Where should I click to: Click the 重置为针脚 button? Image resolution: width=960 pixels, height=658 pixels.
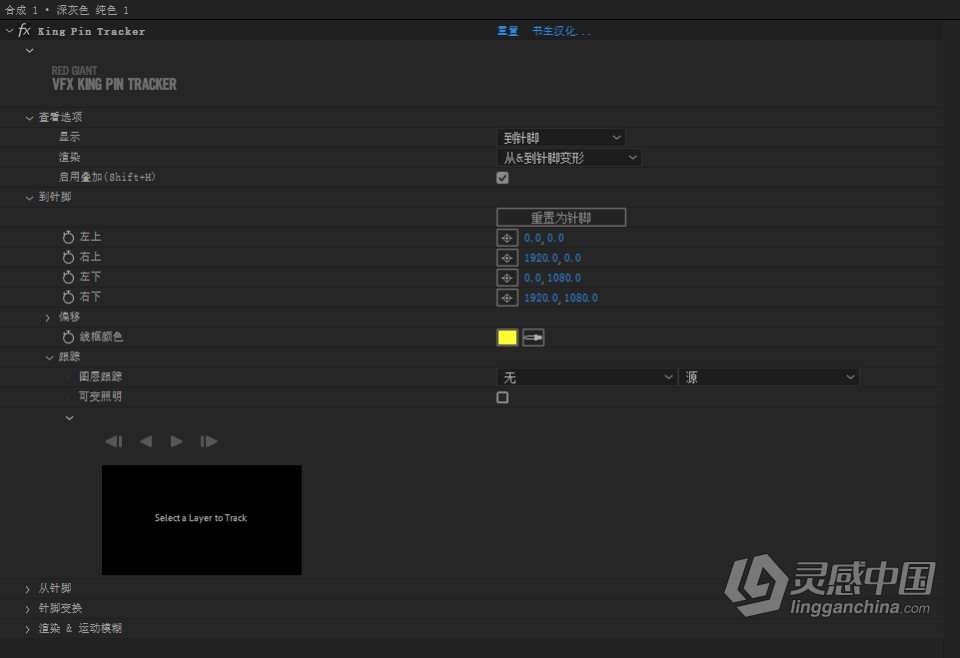(x=561, y=217)
